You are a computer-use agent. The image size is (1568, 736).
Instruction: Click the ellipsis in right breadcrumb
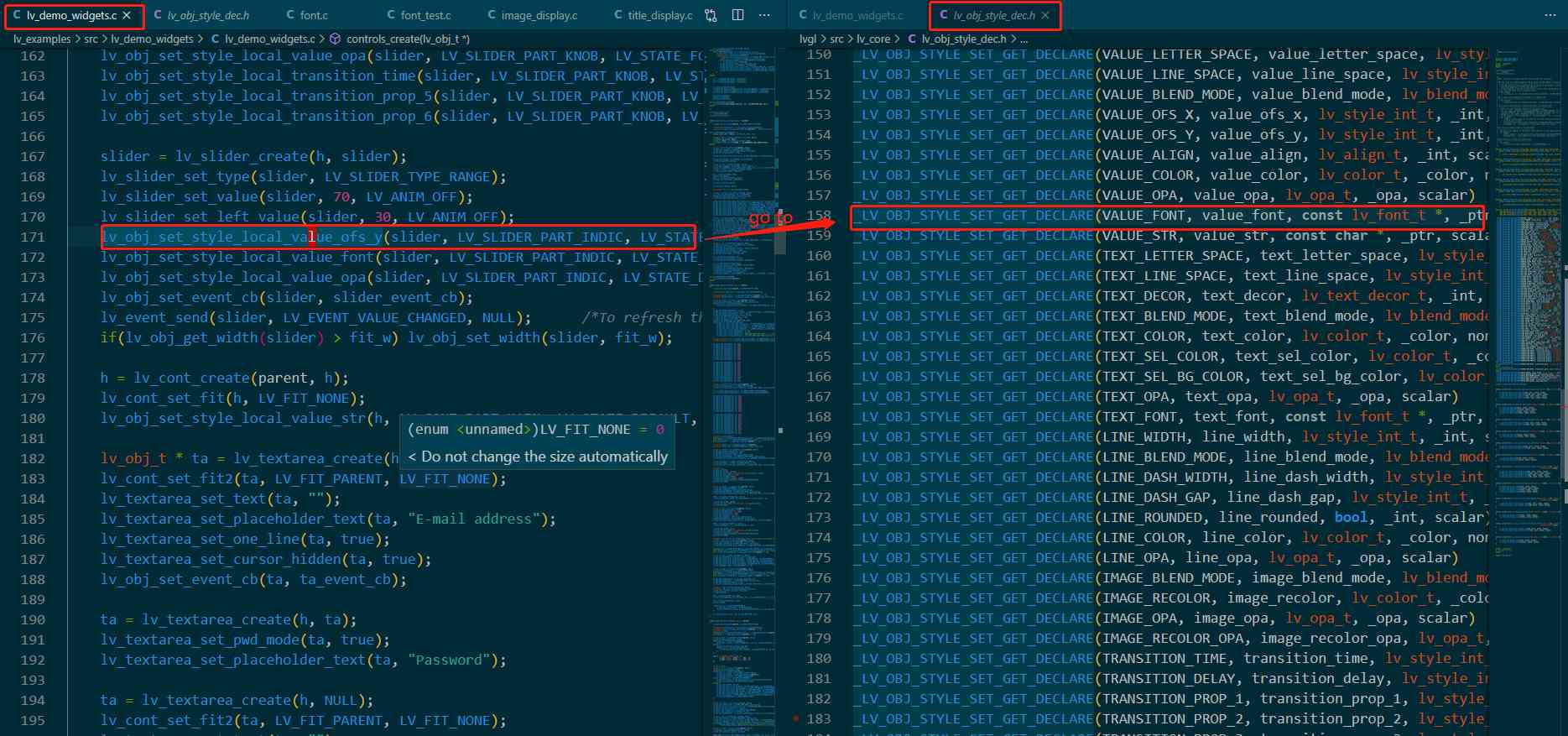click(x=1024, y=39)
